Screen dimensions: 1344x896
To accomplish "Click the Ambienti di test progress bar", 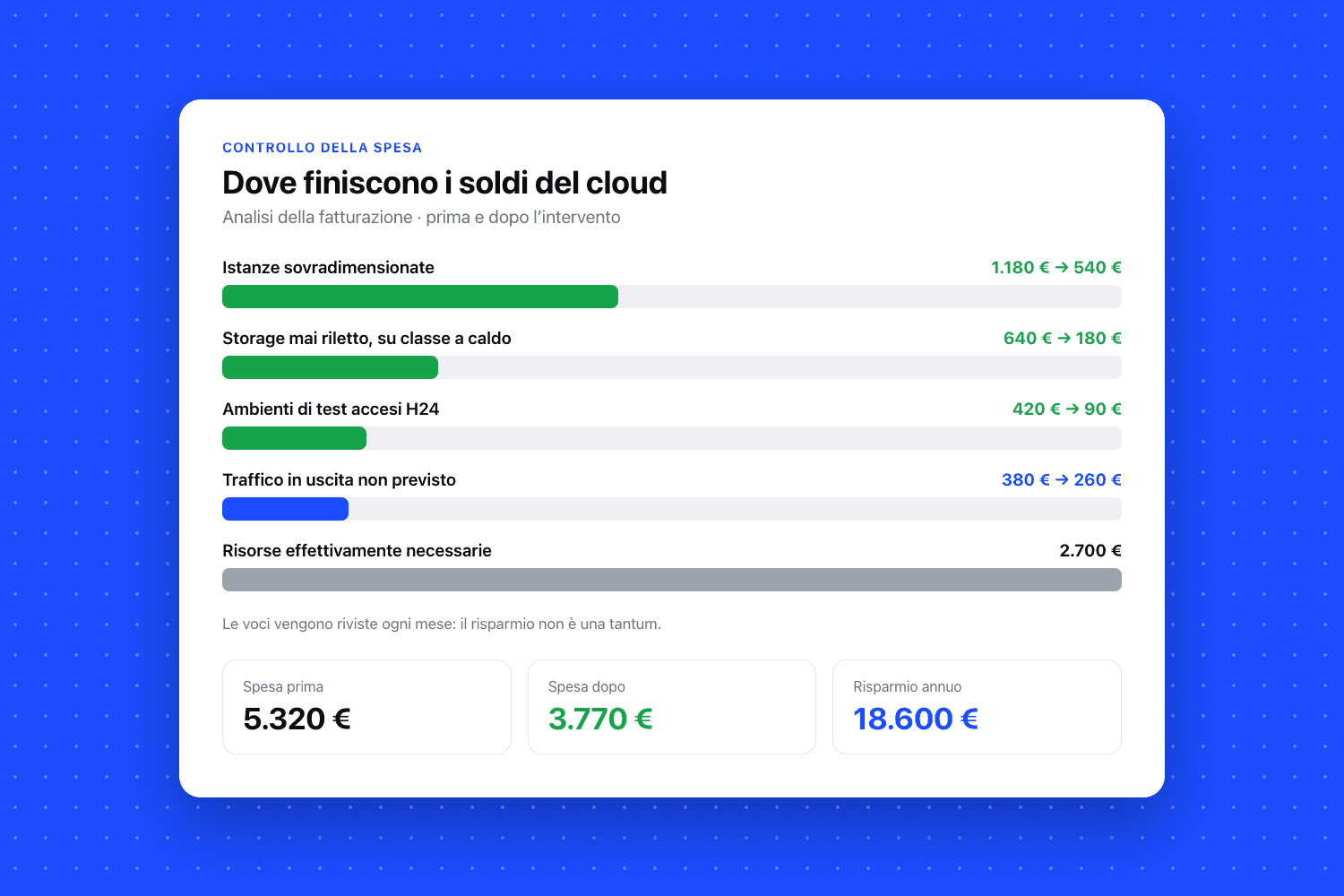I will (x=294, y=438).
